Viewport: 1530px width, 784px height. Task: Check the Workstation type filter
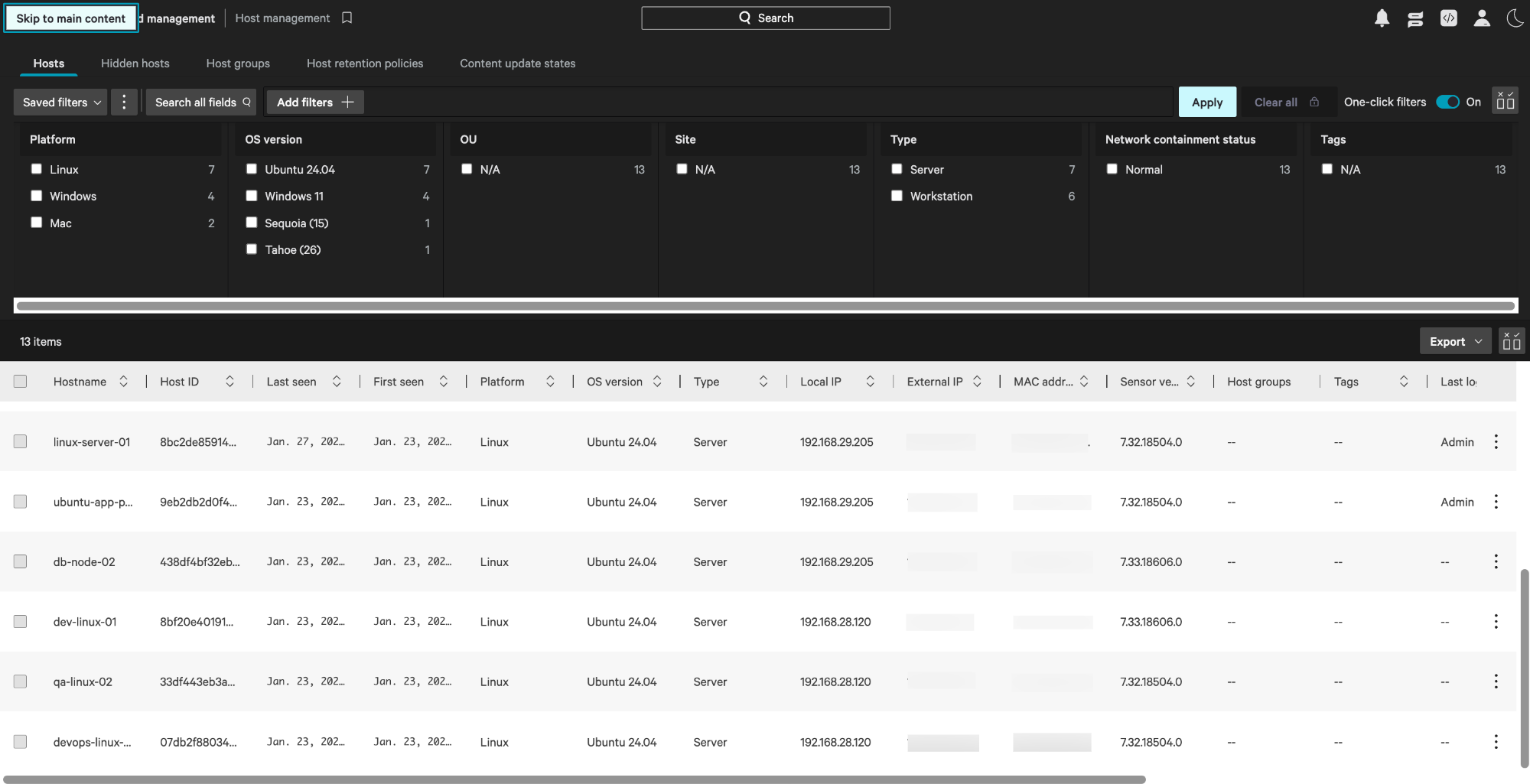coord(897,196)
